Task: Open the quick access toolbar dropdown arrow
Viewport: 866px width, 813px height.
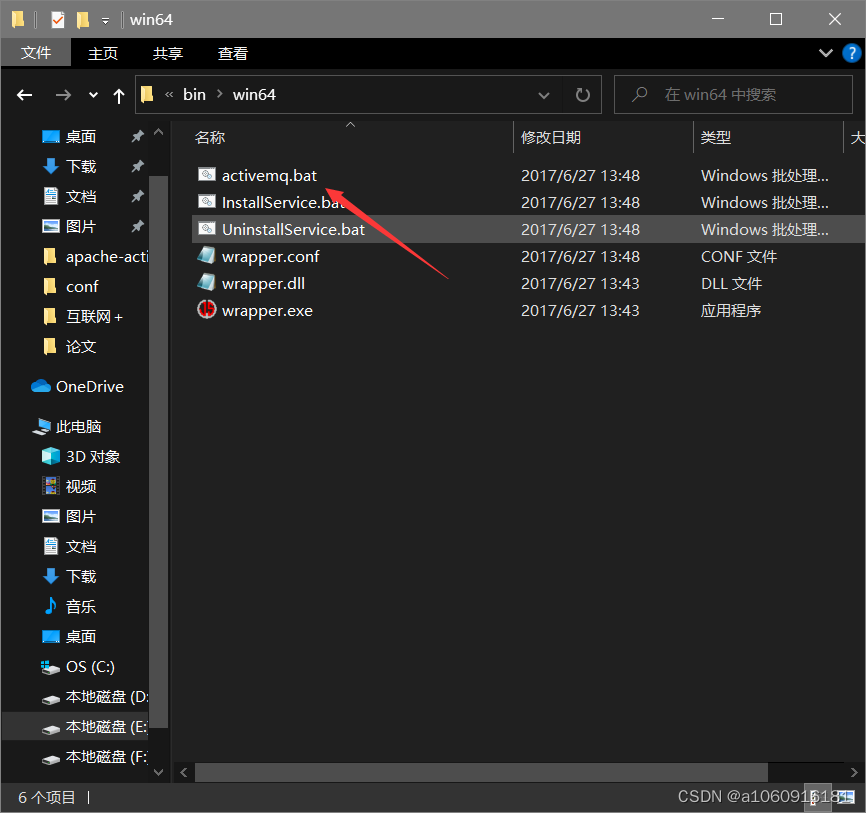Action: [104, 19]
